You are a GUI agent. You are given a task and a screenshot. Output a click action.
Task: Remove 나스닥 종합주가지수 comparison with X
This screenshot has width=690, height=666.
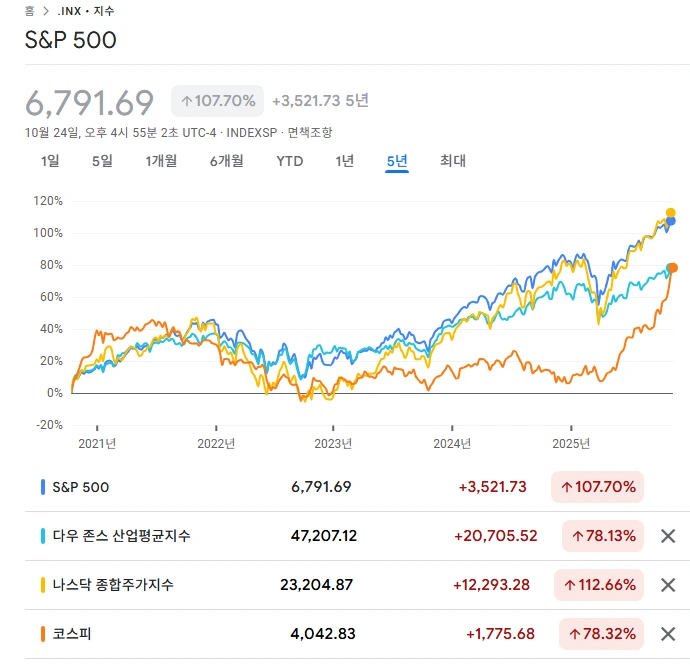click(x=668, y=585)
